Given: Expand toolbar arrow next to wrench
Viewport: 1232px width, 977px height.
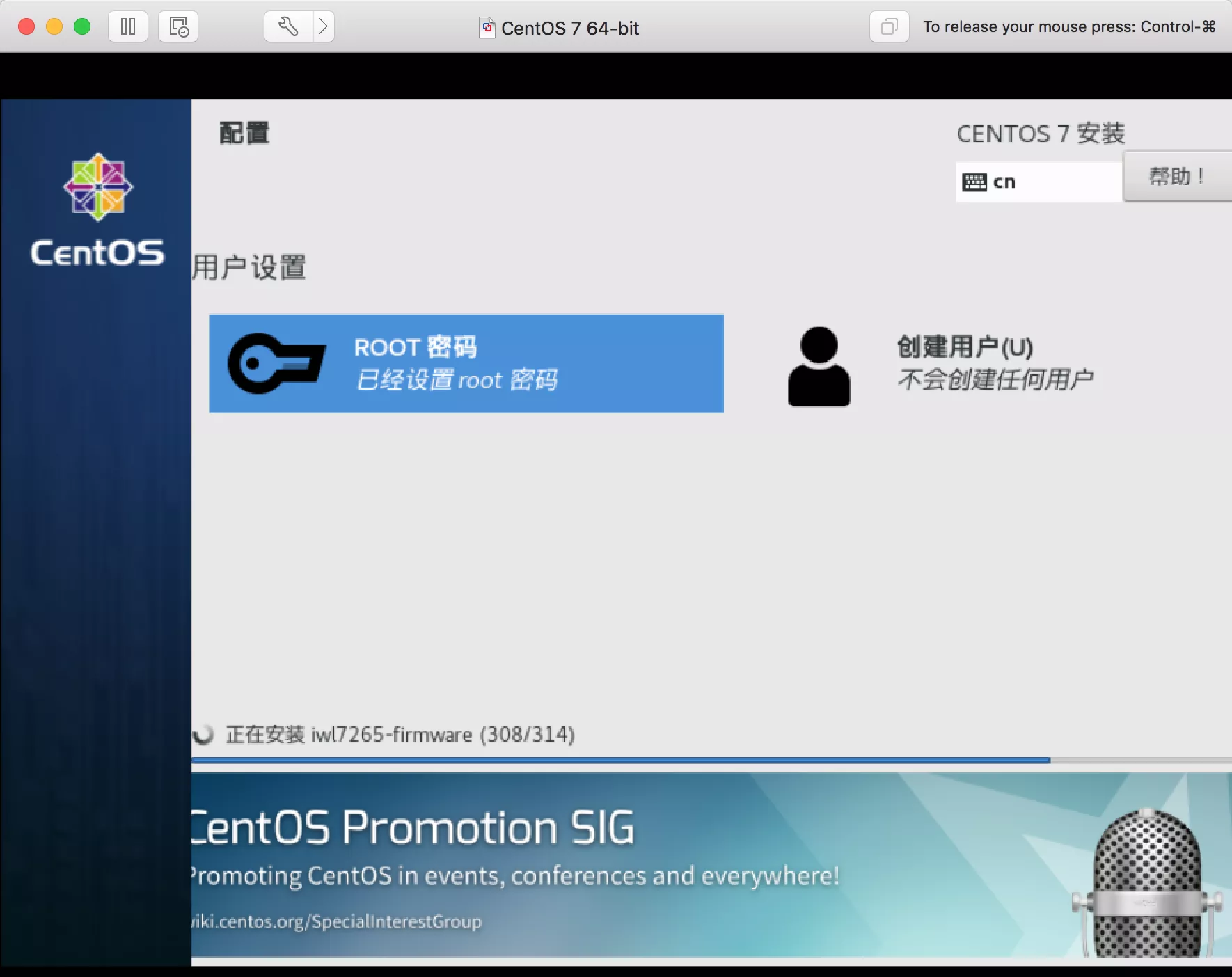Looking at the screenshot, I should (324, 27).
